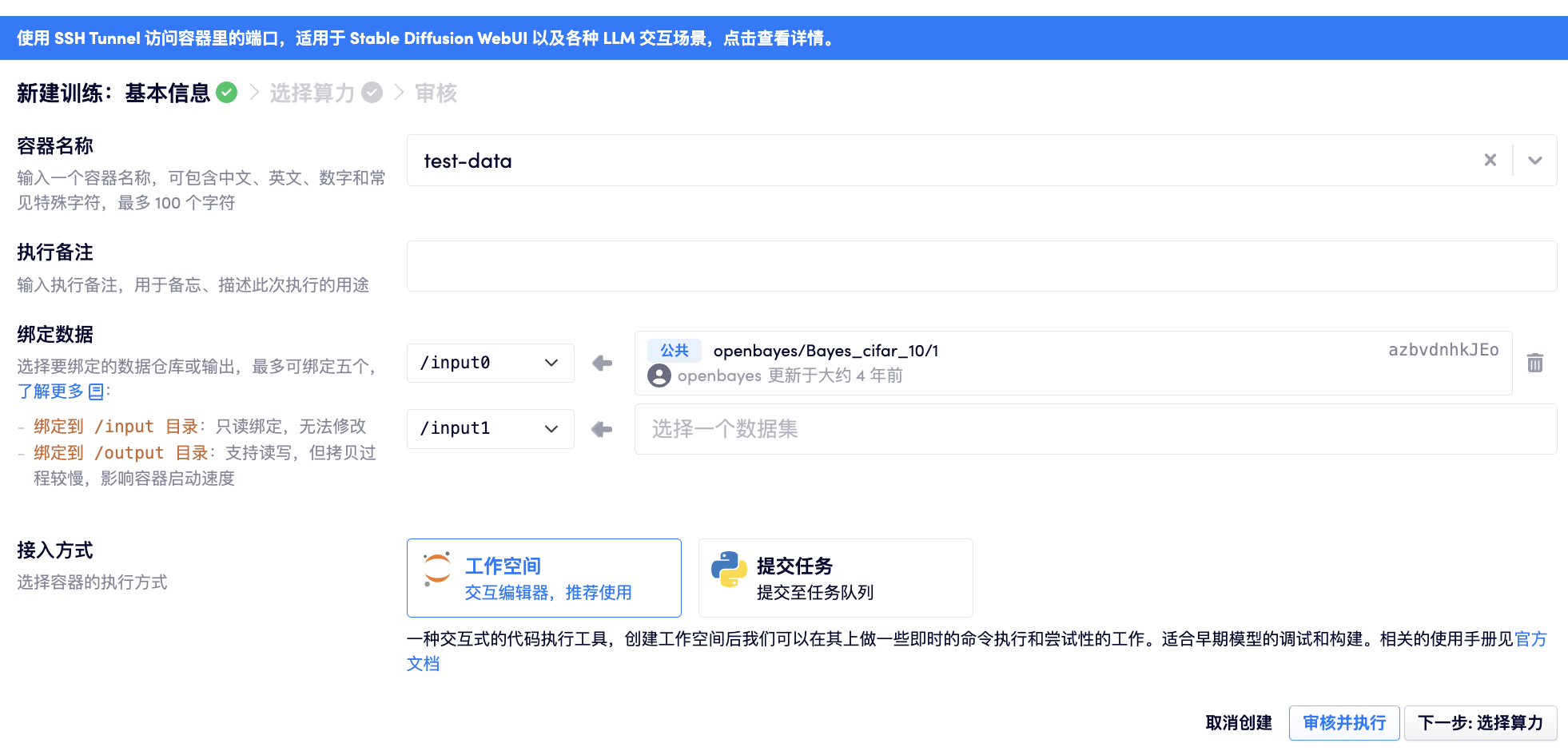Screen dimensions: 1568x751
Task: Open the /input0 mount path dropdown
Action: pyautogui.click(x=490, y=364)
